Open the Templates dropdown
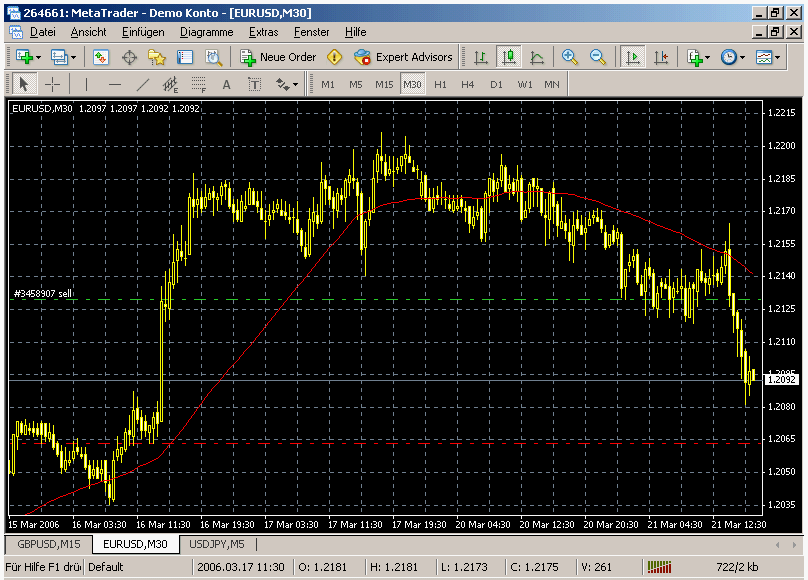Image resolution: width=808 pixels, height=580 pixels. click(778, 57)
